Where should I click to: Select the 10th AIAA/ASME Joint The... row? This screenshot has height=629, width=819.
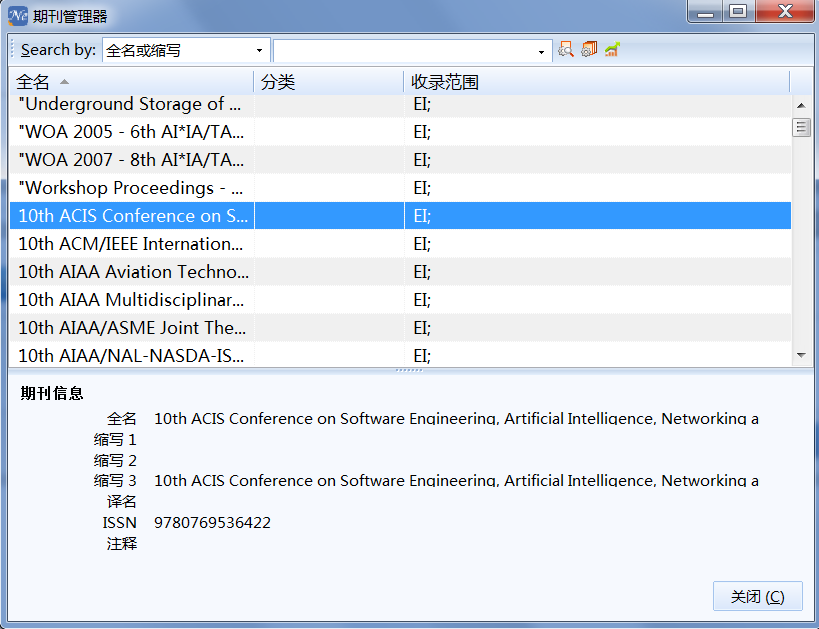[400, 328]
